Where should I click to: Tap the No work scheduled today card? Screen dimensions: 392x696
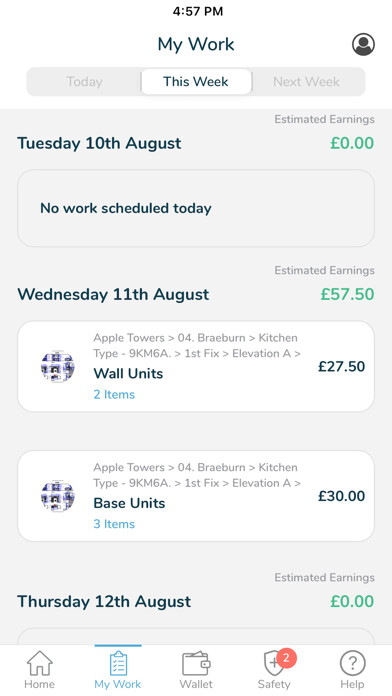click(x=196, y=208)
